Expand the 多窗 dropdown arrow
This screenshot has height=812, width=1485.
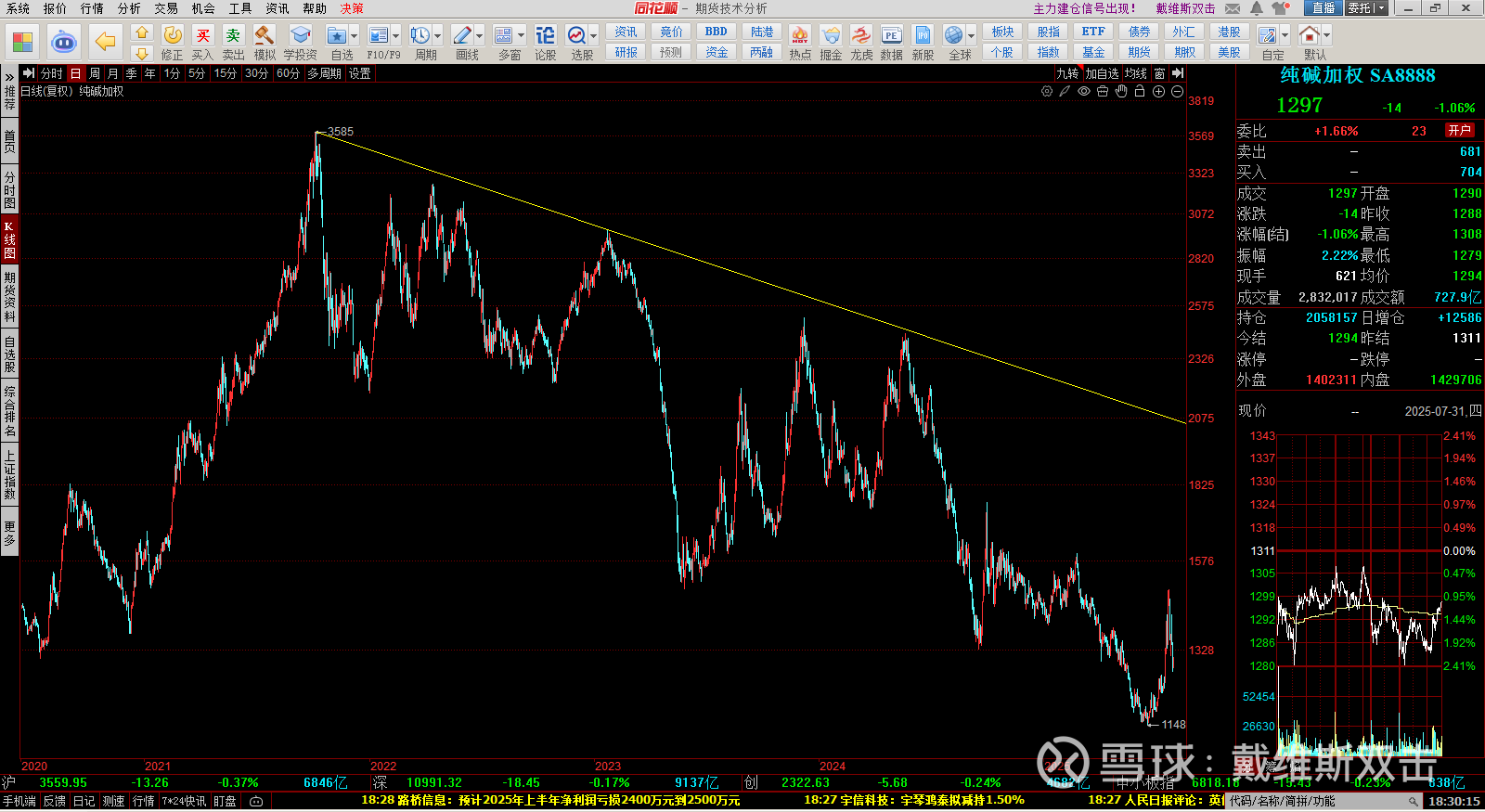522,36
